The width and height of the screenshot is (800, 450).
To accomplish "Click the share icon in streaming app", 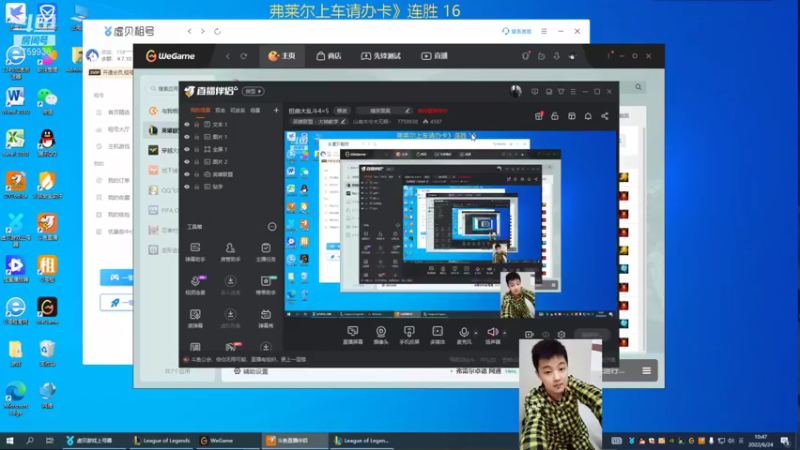I will click(605, 116).
